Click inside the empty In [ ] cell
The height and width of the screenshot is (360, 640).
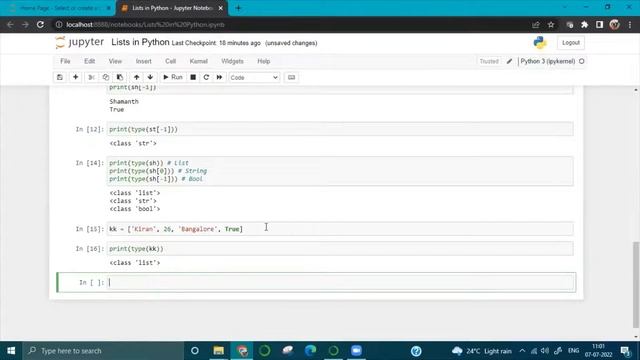coord(340,282)
